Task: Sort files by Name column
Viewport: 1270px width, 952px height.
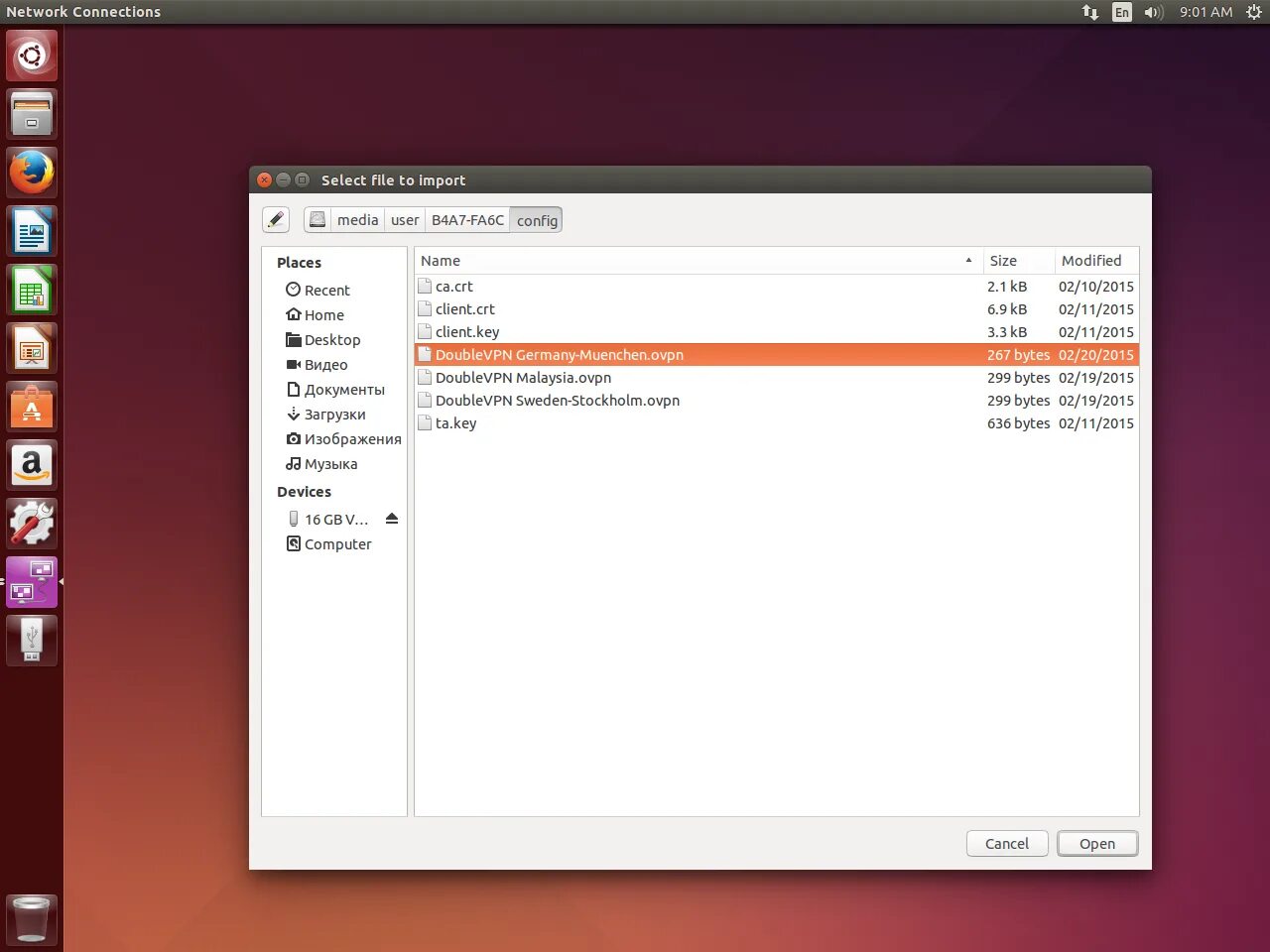Action: click(x=698, y=261)
